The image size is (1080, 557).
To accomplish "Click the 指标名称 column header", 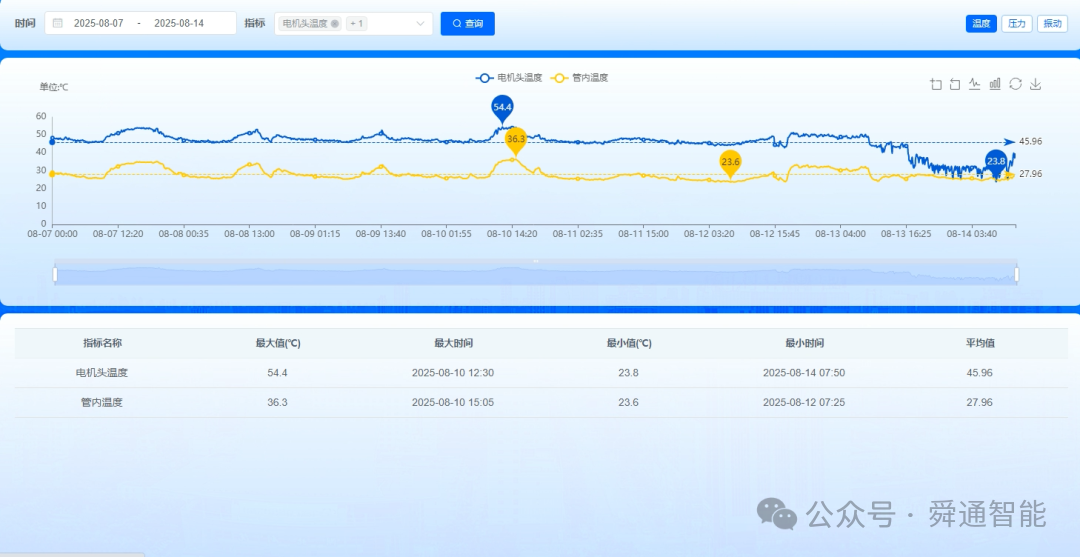I will coord(103,343).
